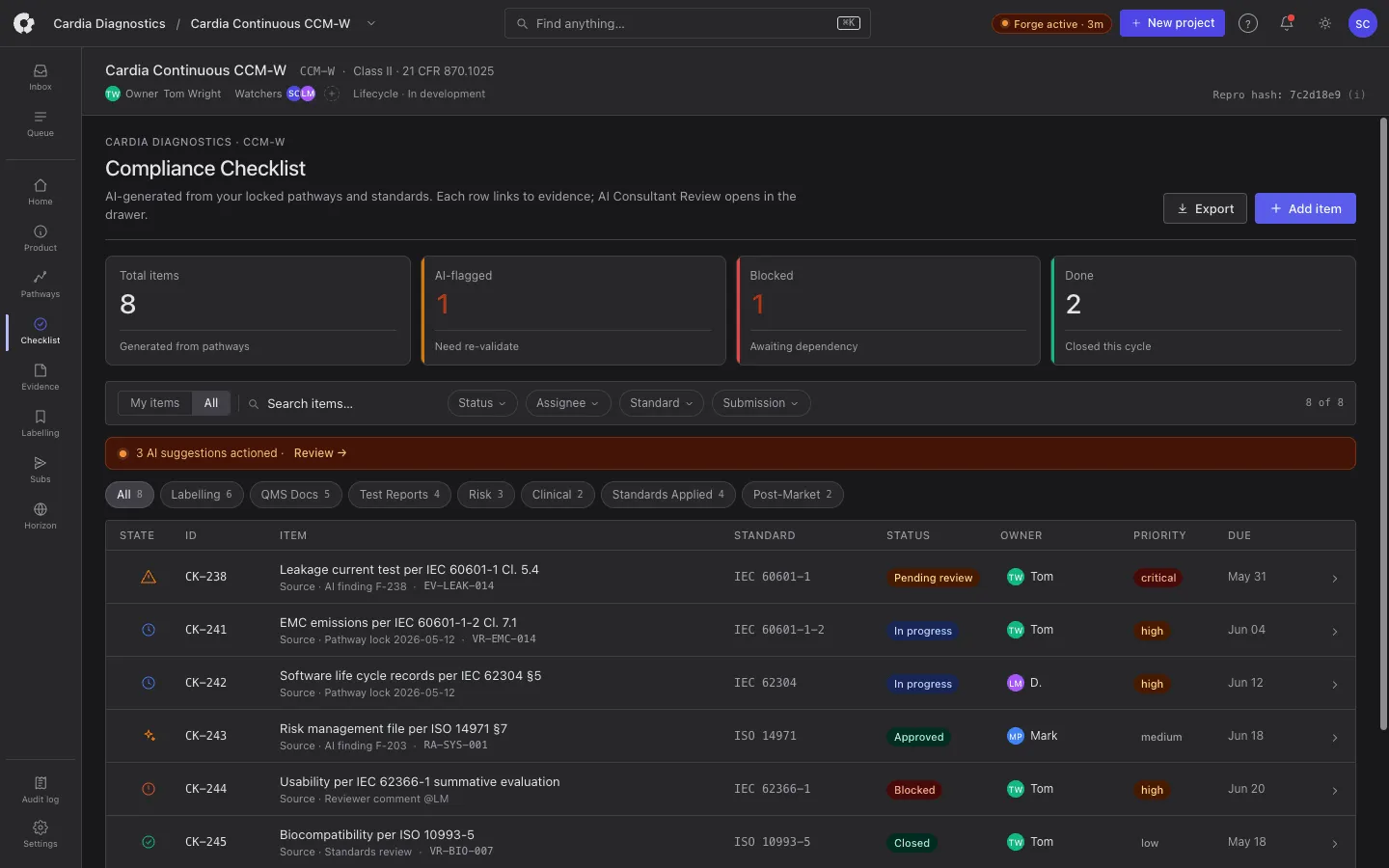Select the QMS Docs category tab
This screenshot has height=868, width=1389.
(295, 495)
